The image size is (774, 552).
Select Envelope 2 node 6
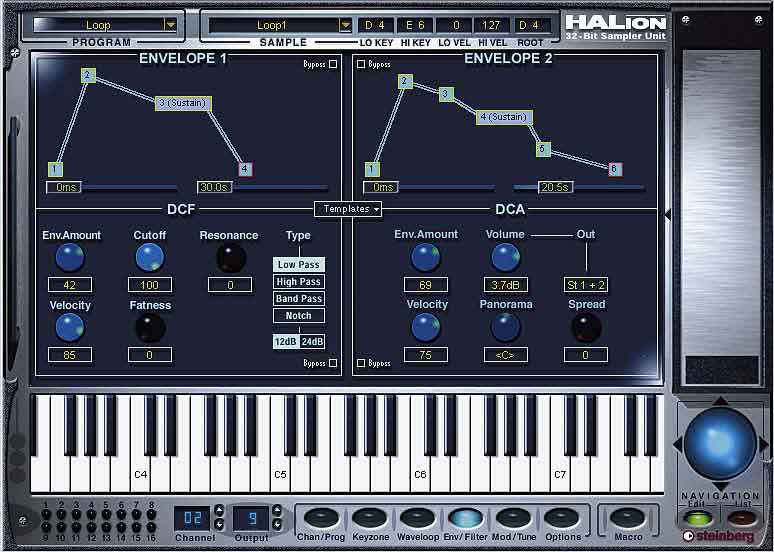(614, 169)
